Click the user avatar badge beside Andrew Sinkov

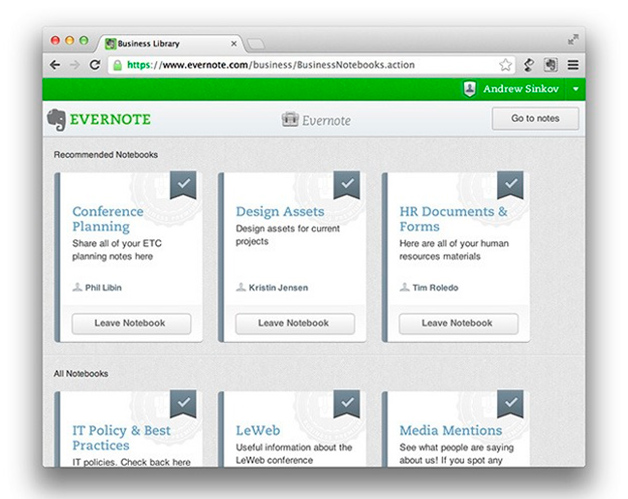coord(470,89)
